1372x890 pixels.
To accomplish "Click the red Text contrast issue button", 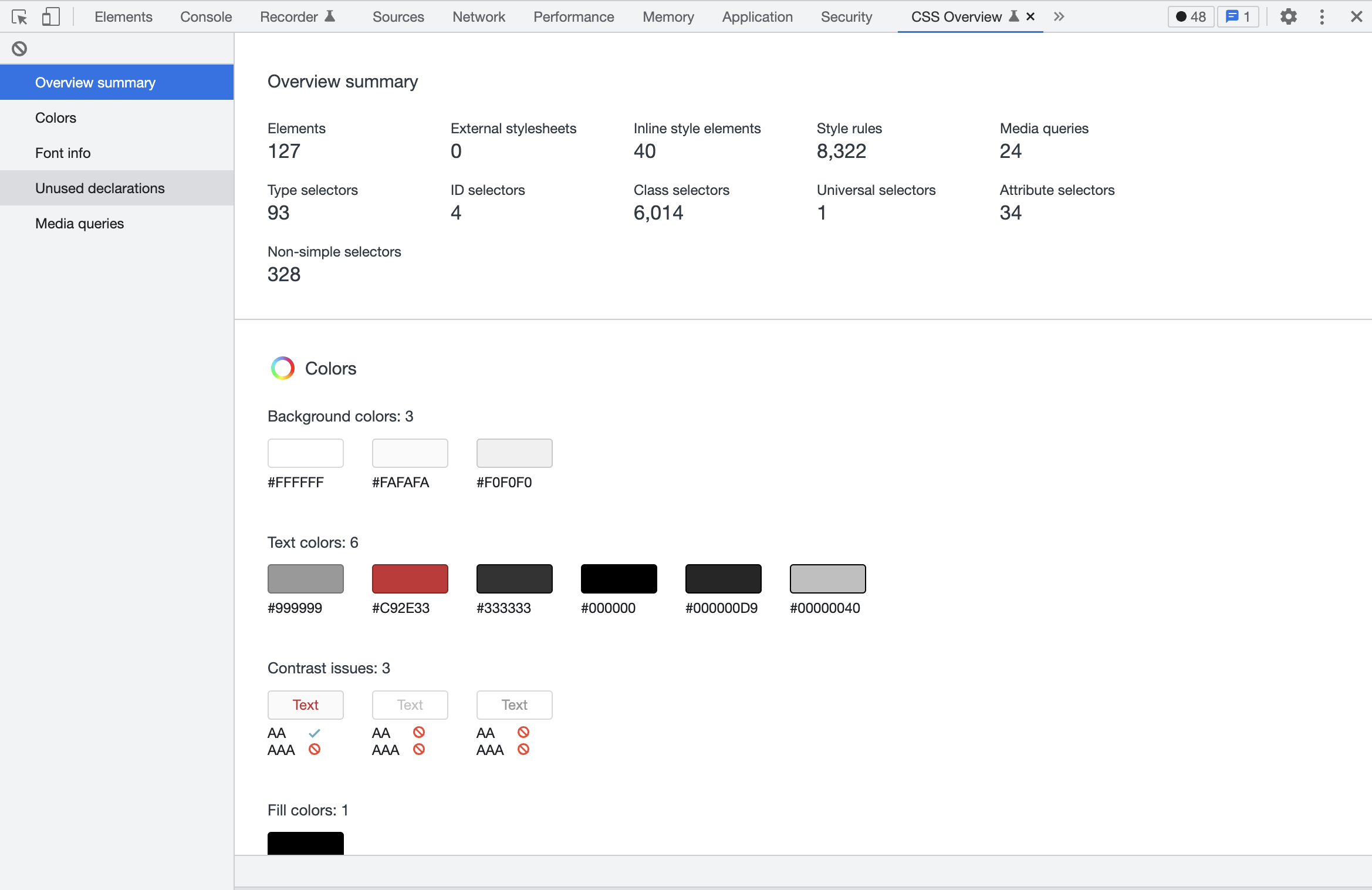I will 305,704.
